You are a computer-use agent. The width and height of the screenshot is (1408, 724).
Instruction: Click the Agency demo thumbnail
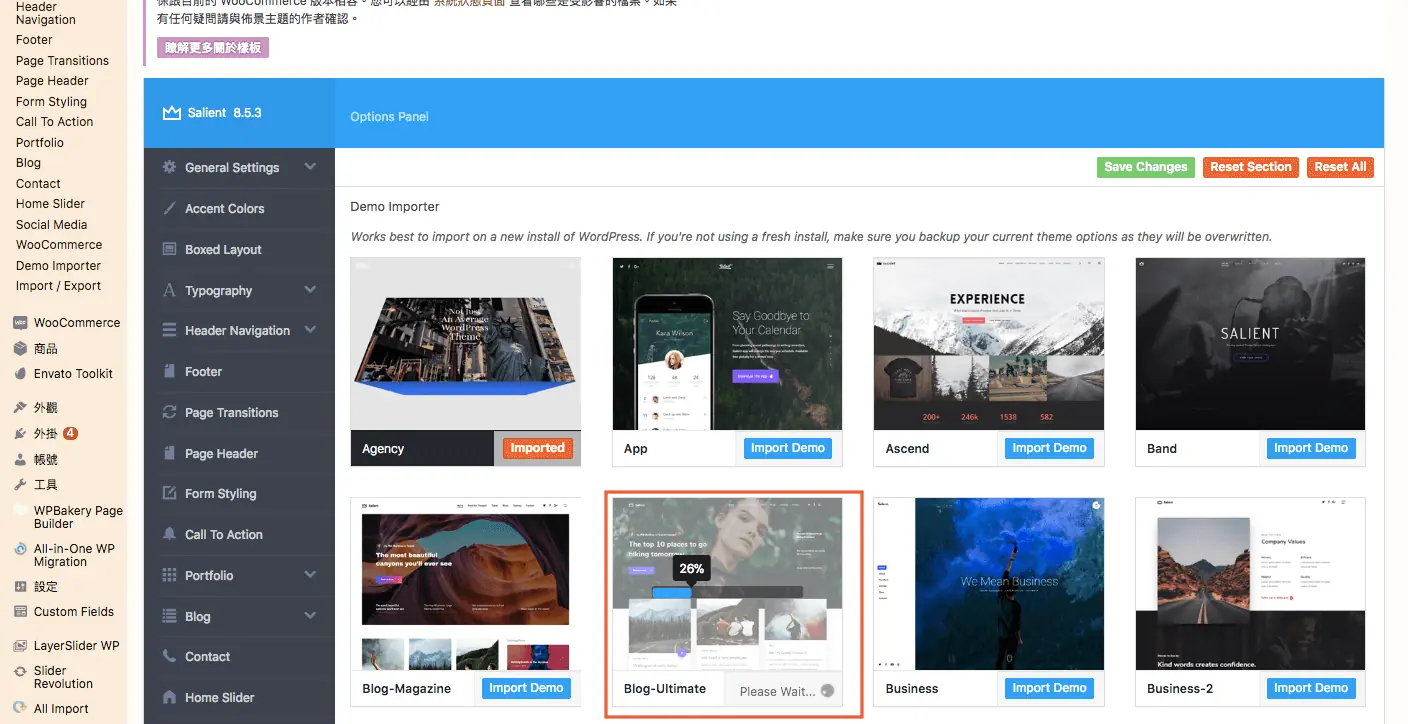point(466,344)
